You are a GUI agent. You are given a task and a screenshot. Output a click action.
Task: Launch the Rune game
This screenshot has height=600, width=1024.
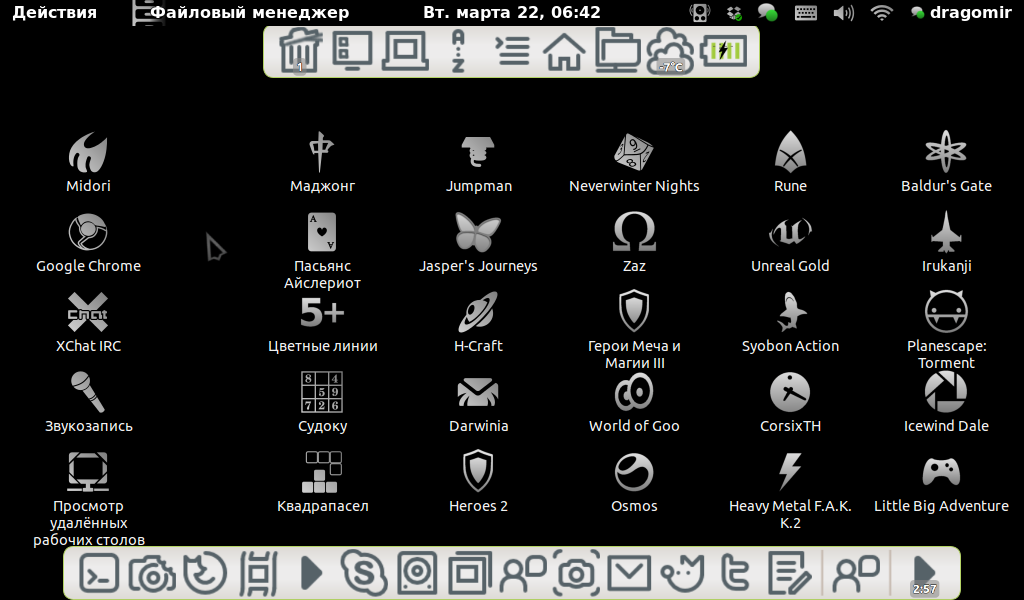[790, 153]
